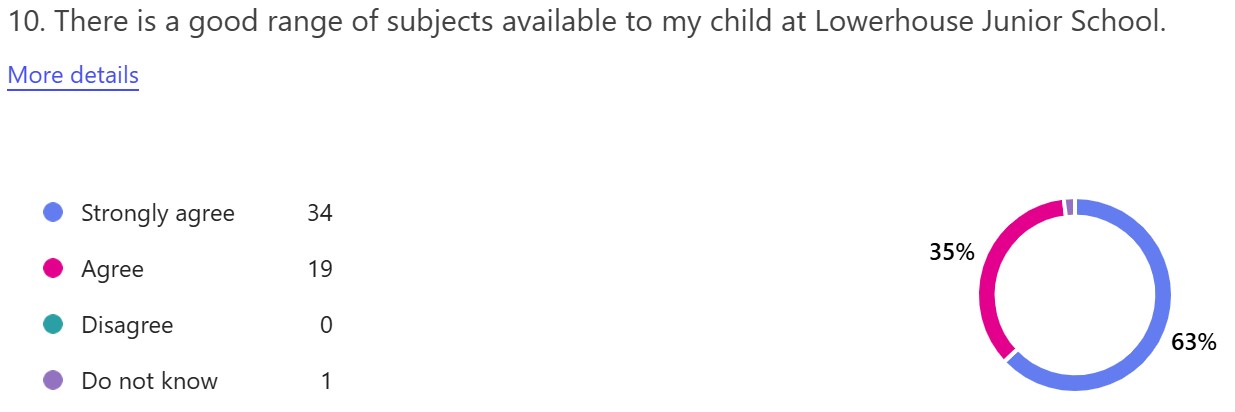Click the empty center of the donut chart
This screenshot has height=412, width=1235.
point(1075,295)
